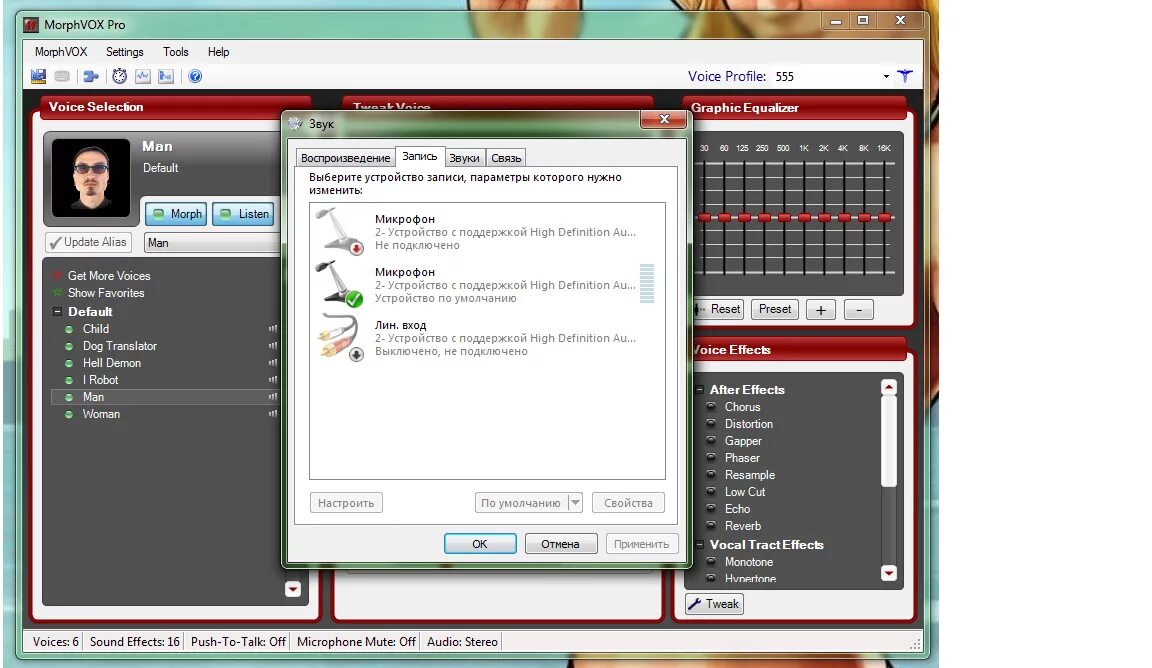Screen dimensions: 1152x668
Task: Collapse the Vocal Tract Effects group
Action: point(700,545)
